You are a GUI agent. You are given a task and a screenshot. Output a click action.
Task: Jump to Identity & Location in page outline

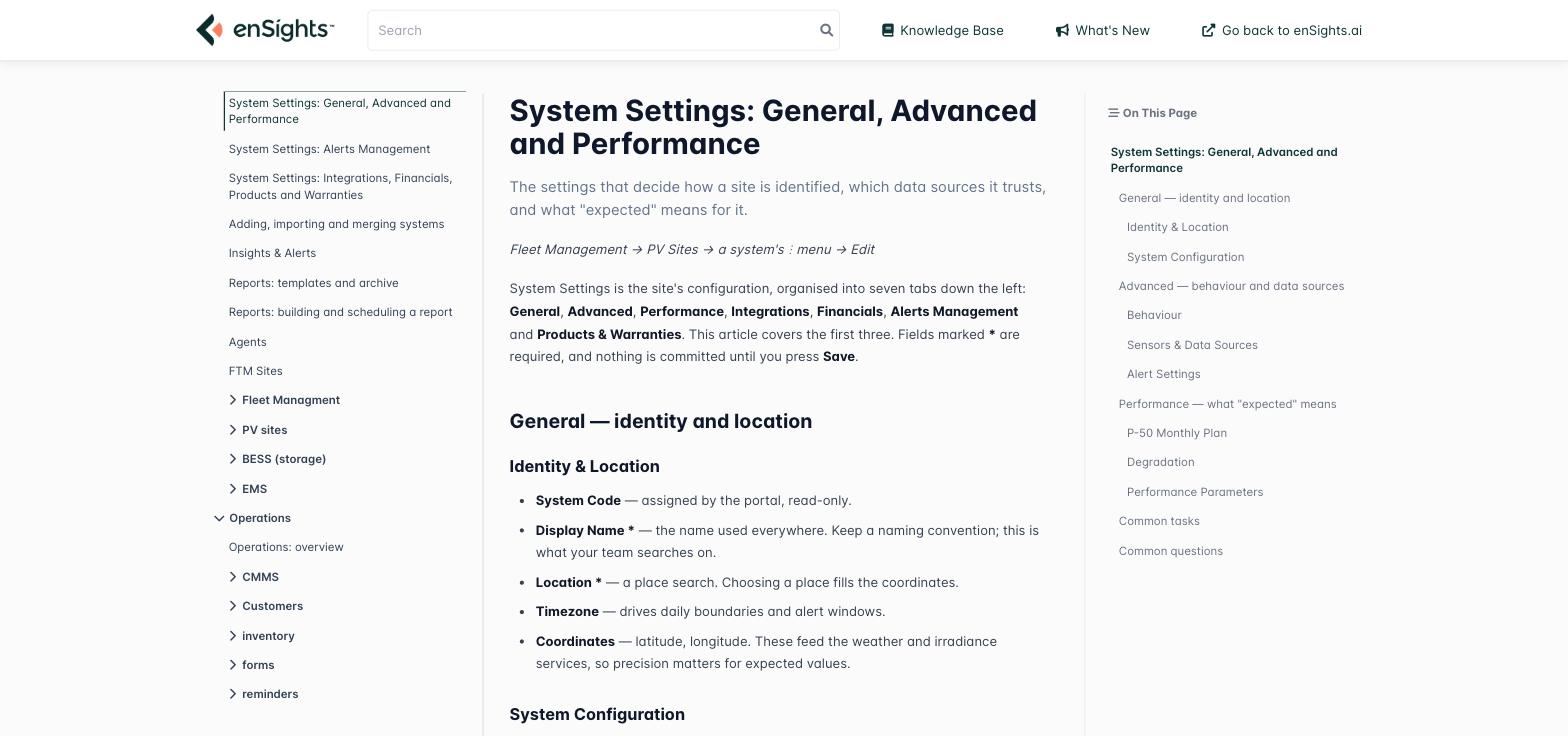pos(1177,227)
